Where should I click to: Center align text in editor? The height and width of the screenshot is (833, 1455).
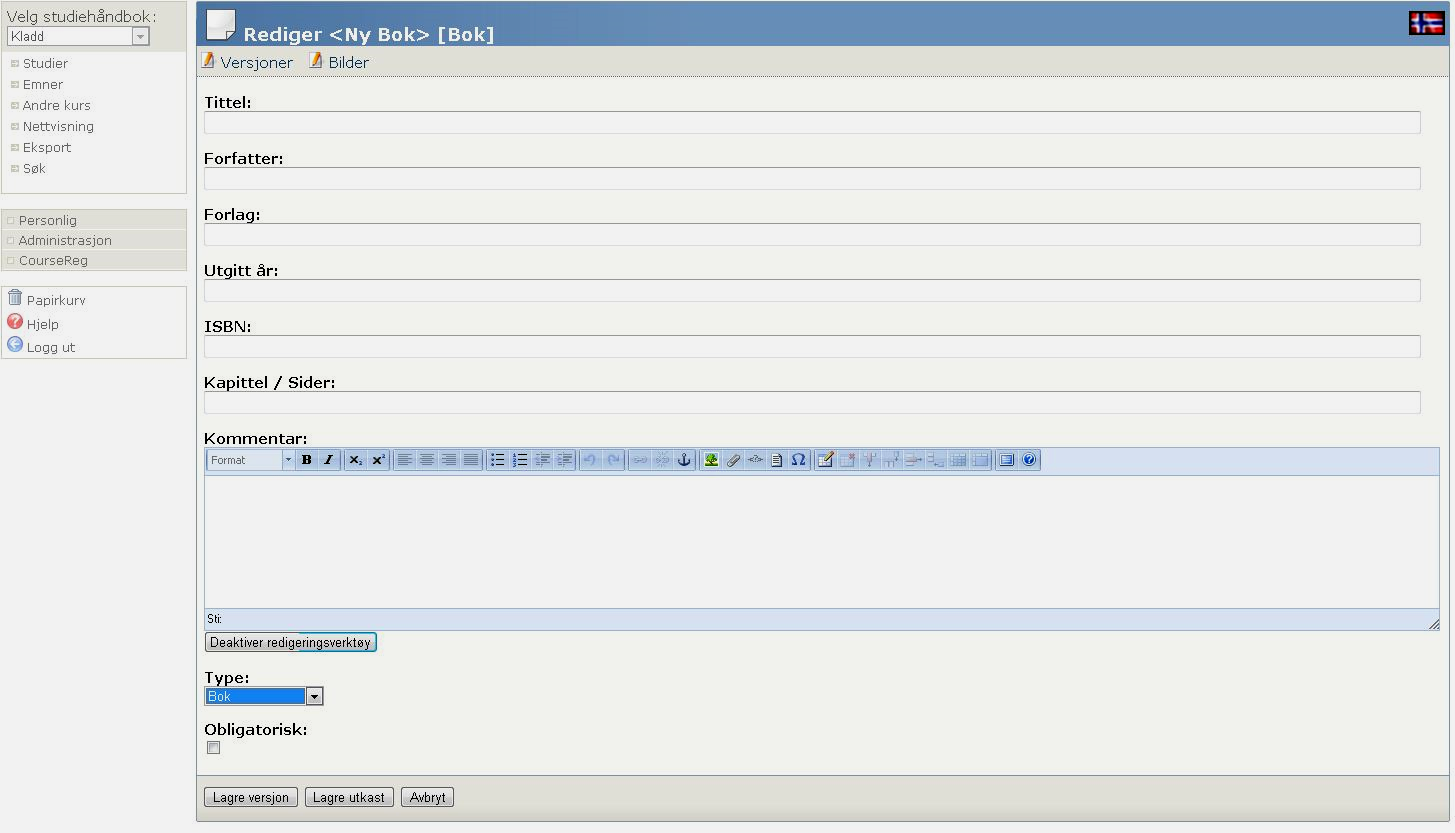click(x=427, y=460)
